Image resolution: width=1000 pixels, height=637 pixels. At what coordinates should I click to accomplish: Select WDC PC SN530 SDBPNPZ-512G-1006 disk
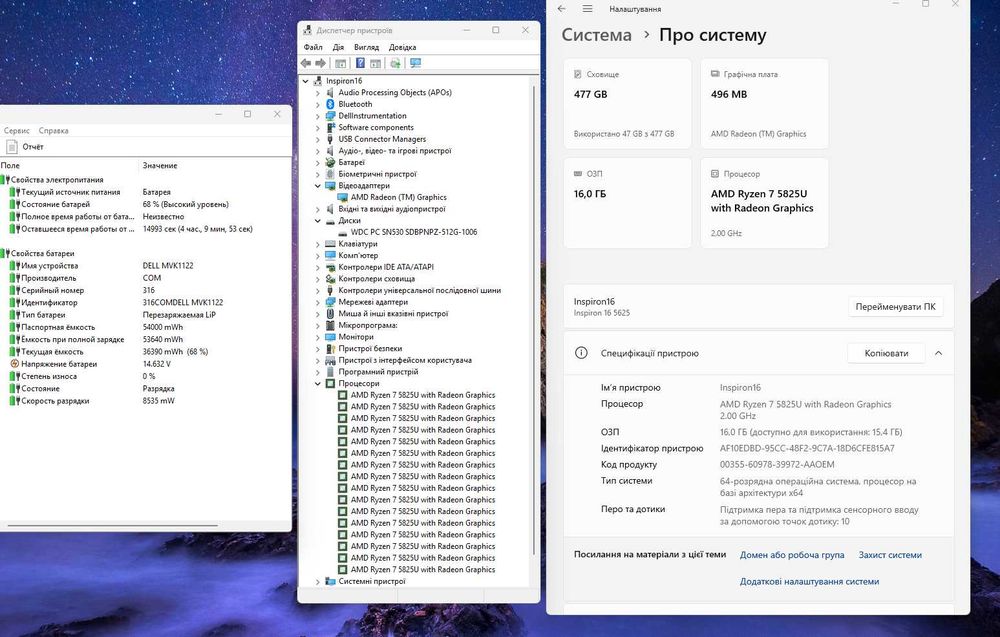point(414,232)
